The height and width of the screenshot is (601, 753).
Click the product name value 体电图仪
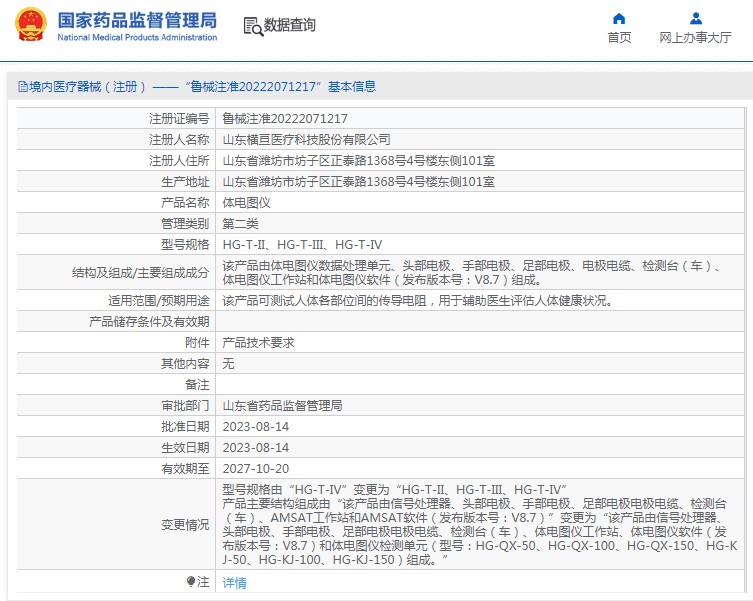[246, 202]
